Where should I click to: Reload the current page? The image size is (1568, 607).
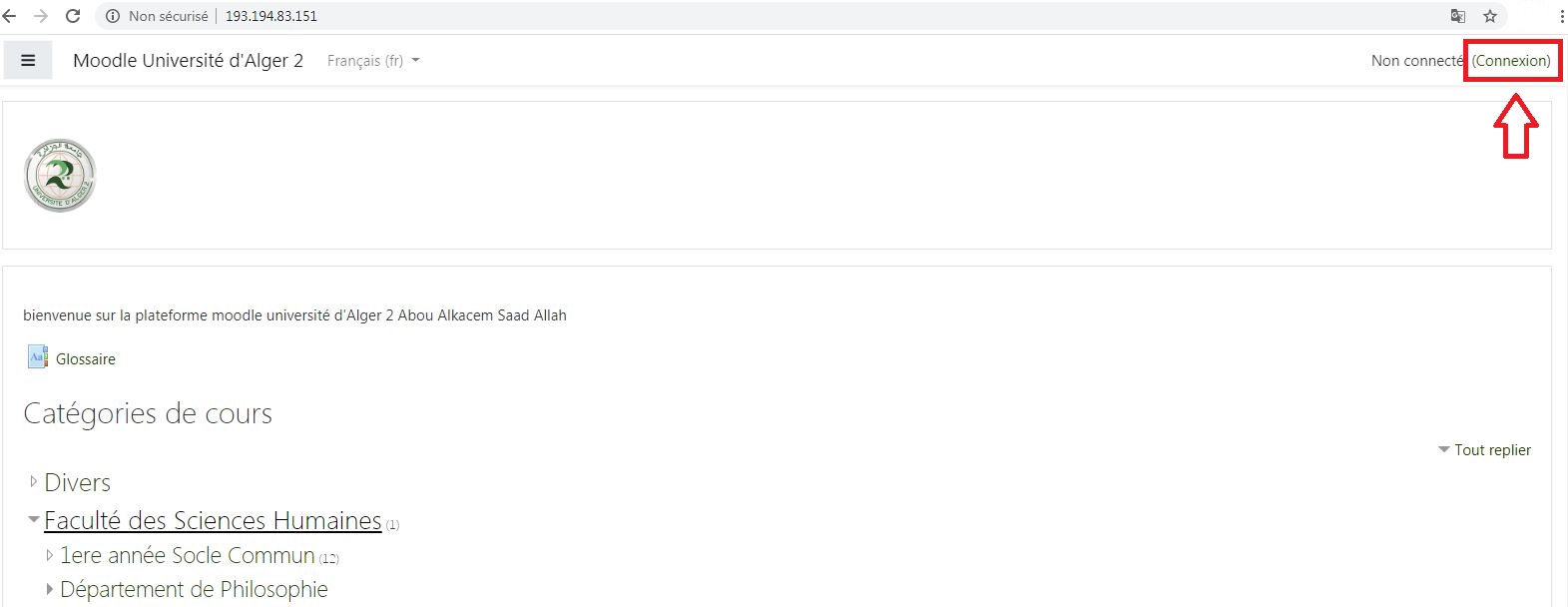coord(73,16)
